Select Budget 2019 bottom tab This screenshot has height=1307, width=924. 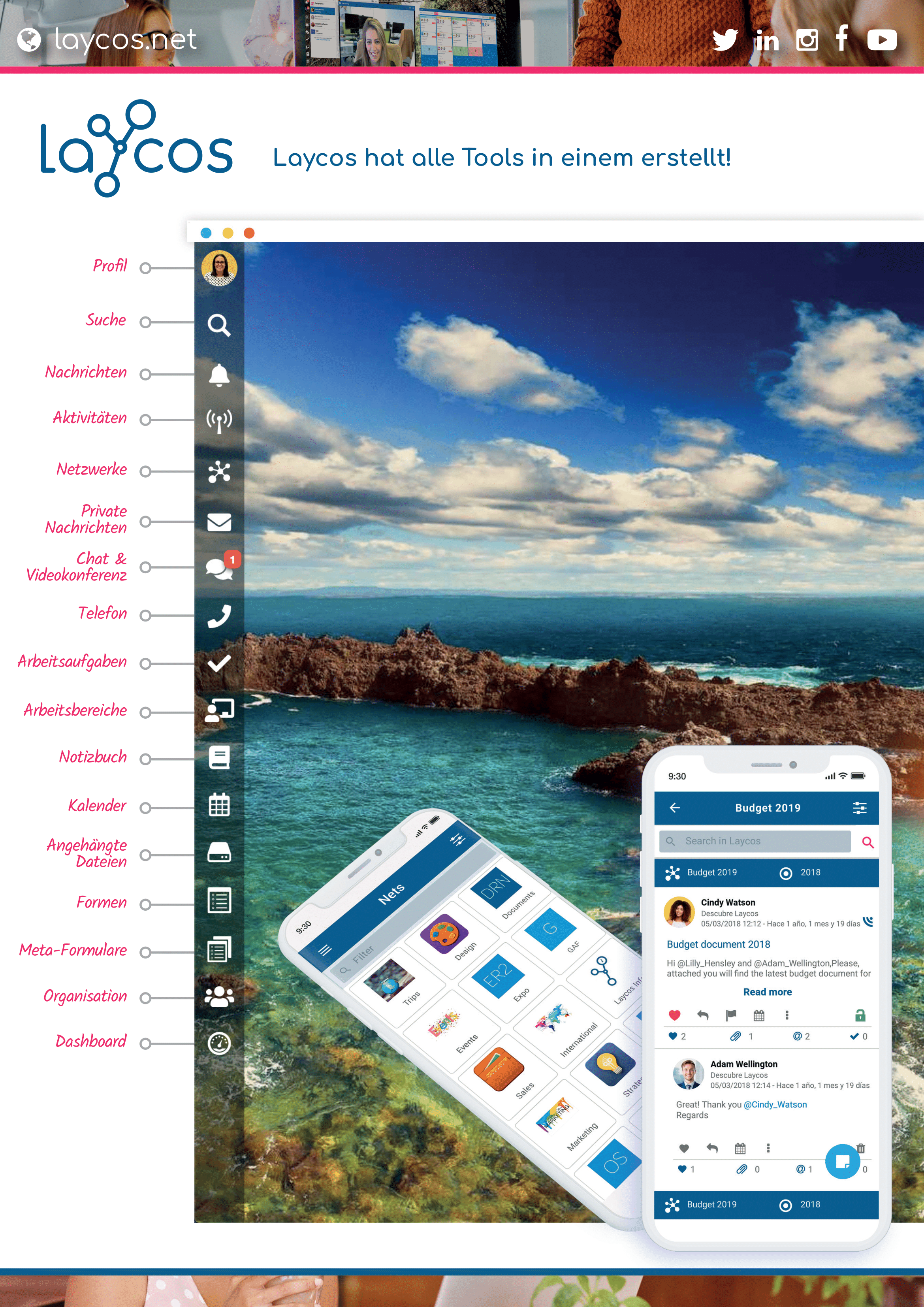(x=701, y=1205)
